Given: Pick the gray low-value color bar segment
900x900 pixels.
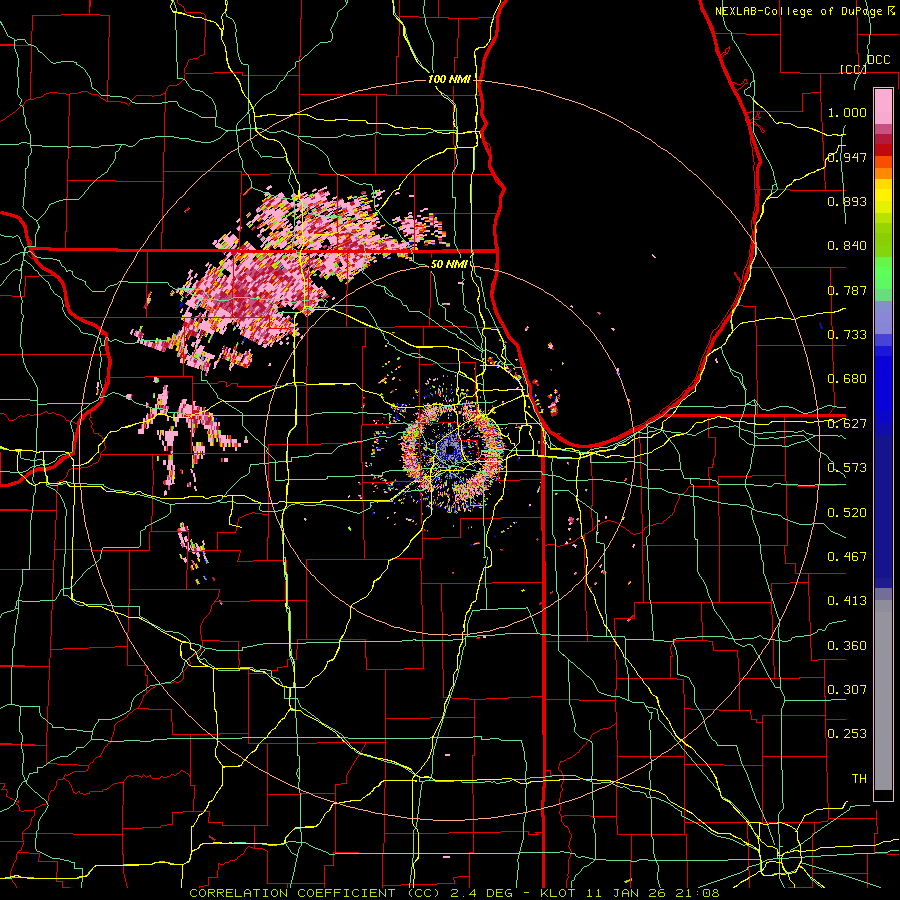Looking at the screenshot, I should 883,695.
